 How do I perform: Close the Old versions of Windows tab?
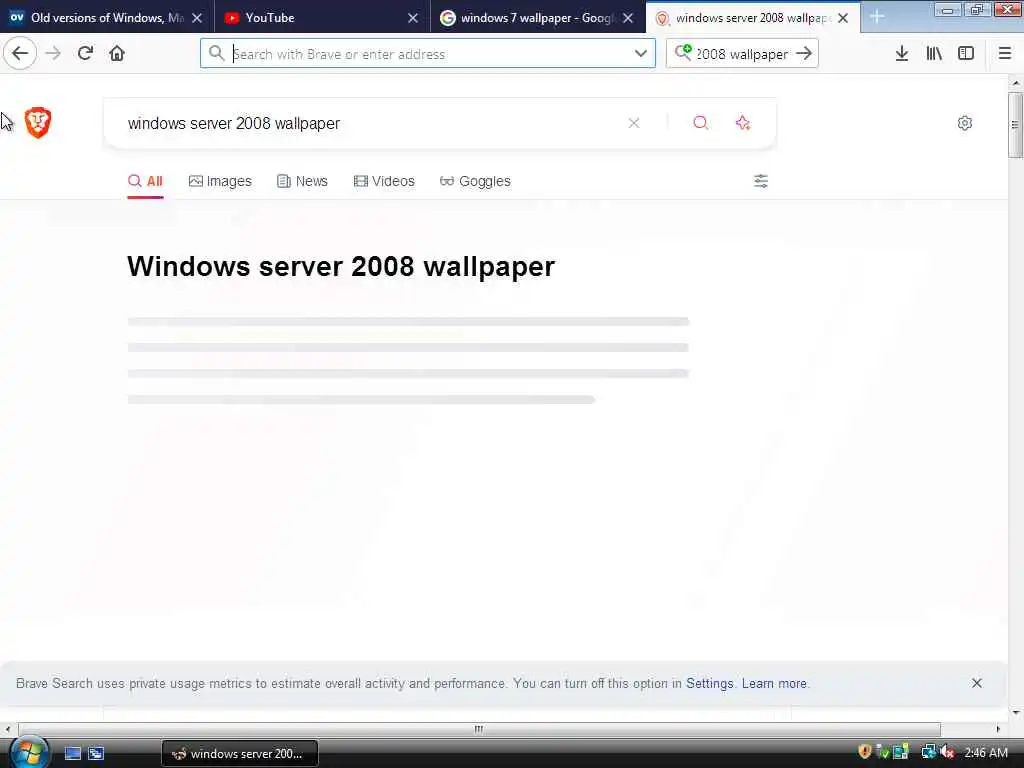point(197,18)
